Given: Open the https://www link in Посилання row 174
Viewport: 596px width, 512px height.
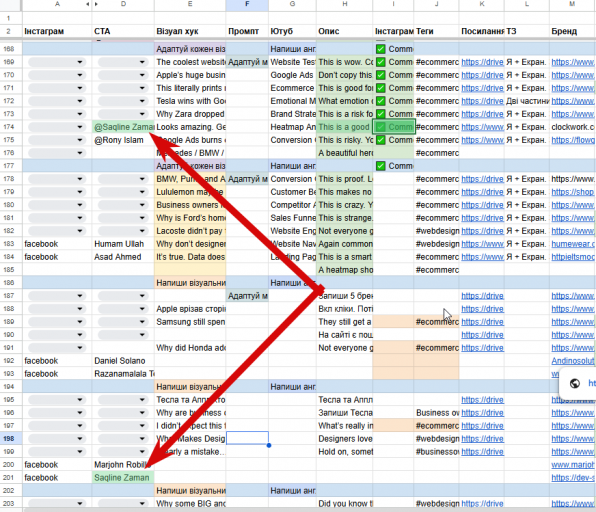Looking at the screenshot, I should click(x=482, y=127).
